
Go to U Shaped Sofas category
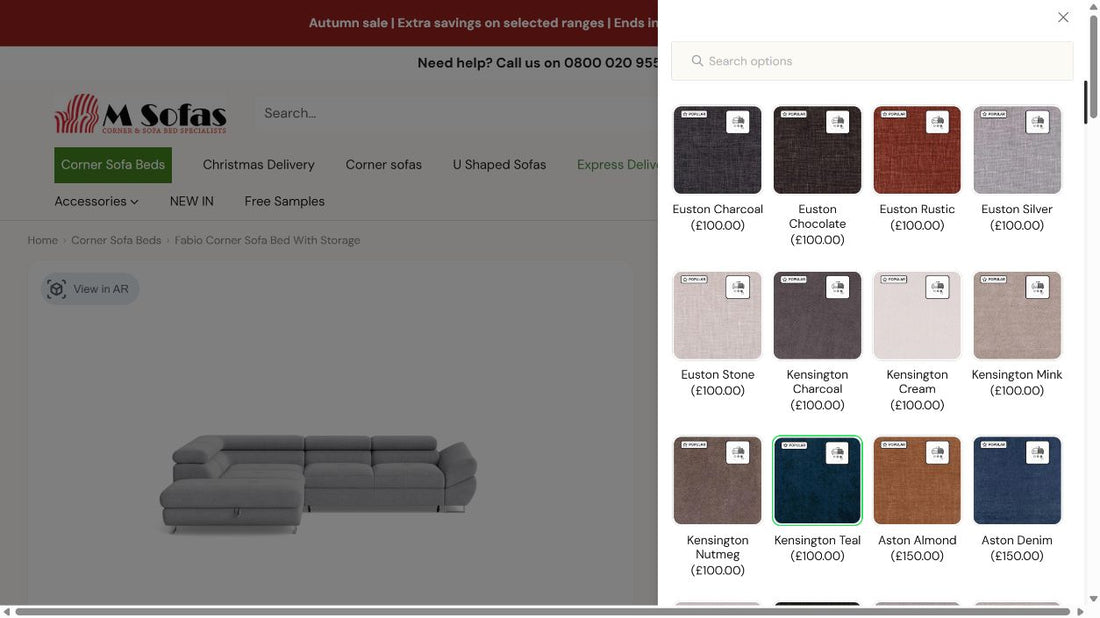[499, 165]
